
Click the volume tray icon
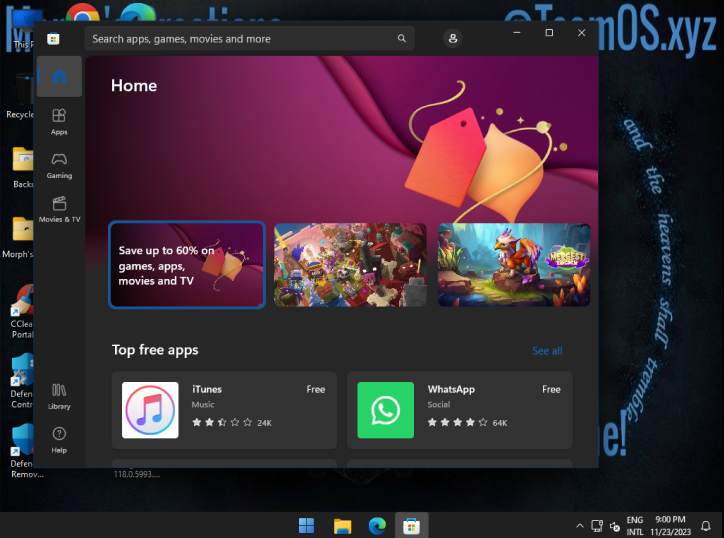tap(615, 526)
